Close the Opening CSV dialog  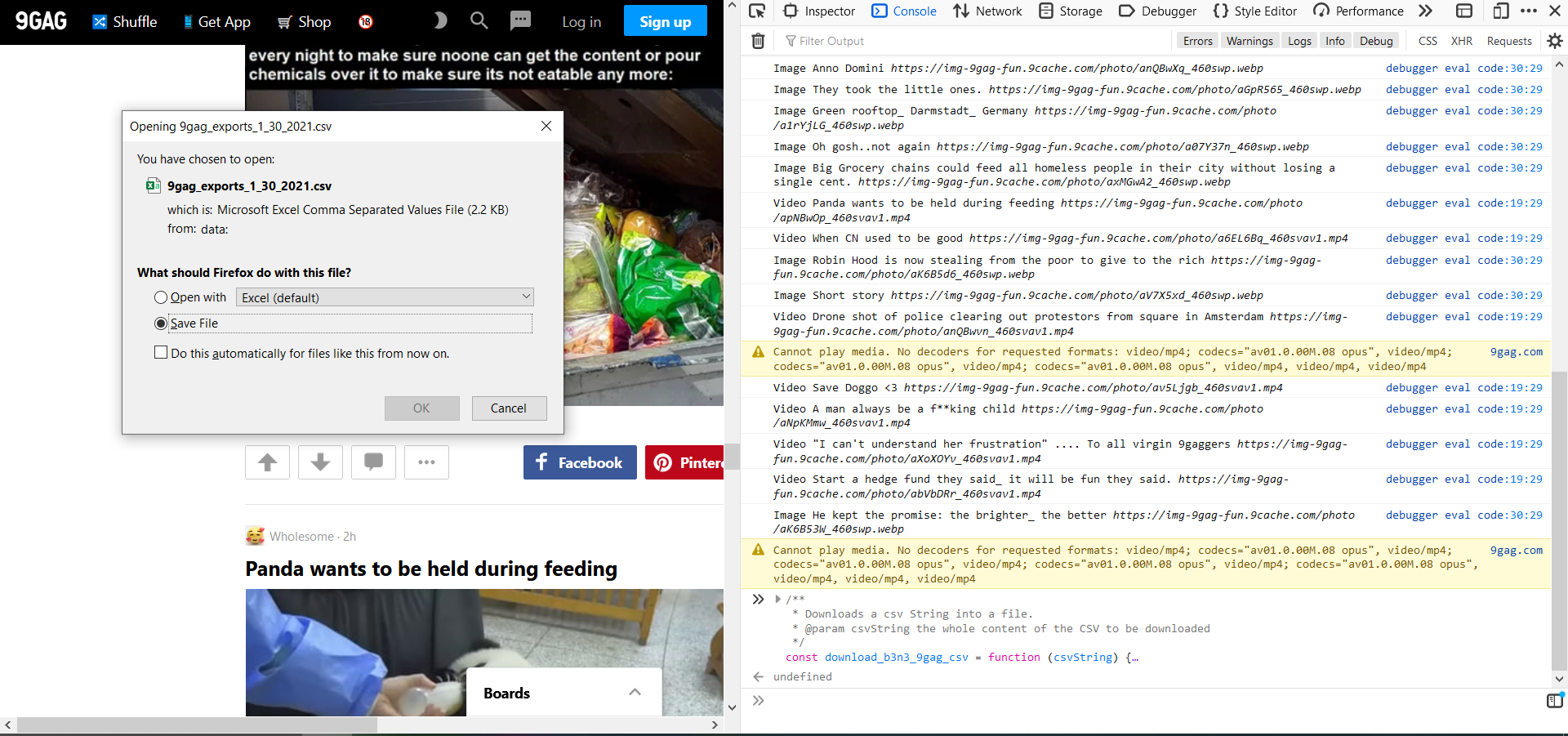point(546,126)
